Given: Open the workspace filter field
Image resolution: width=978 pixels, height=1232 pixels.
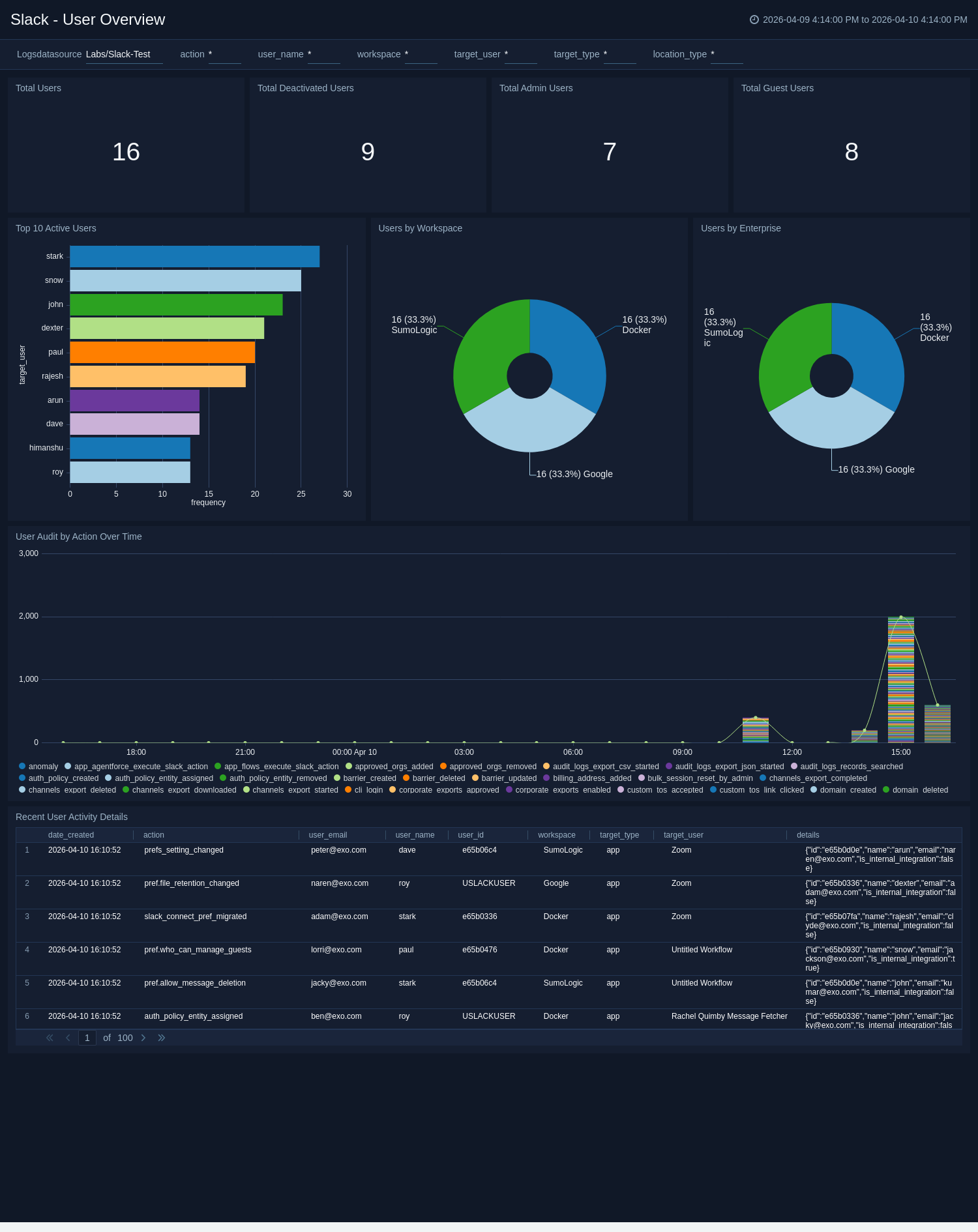Looking at the screenshot, I should pos(421,55).
